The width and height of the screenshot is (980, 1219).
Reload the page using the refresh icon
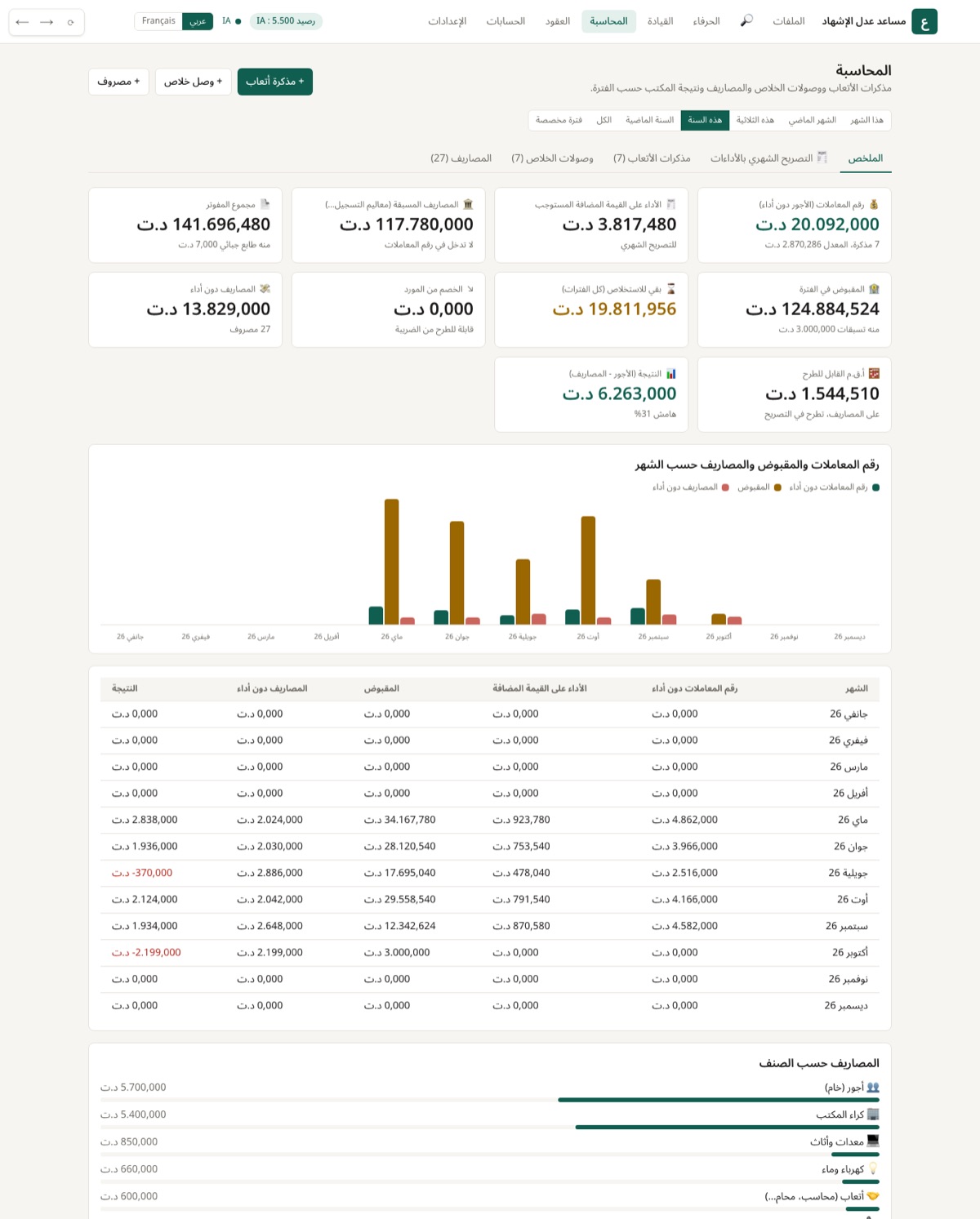click(71, 22)
